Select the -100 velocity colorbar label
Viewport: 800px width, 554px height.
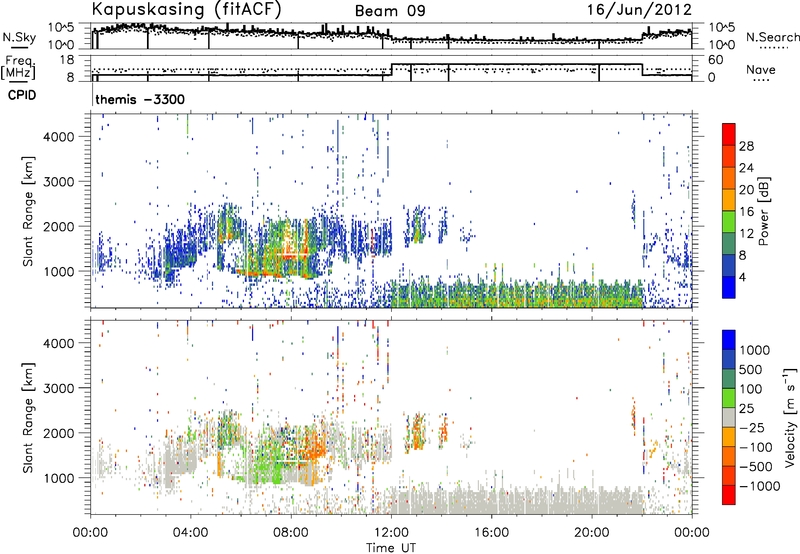(x=755, y=447)
